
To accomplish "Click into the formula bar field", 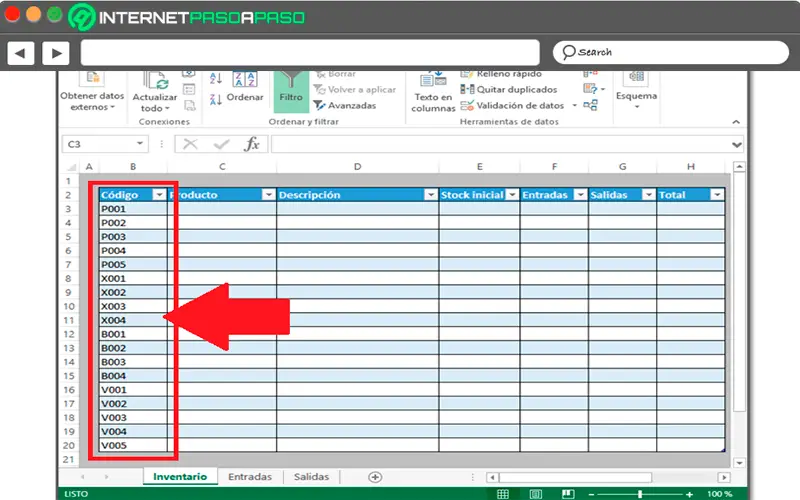I will tap(501, 144).
